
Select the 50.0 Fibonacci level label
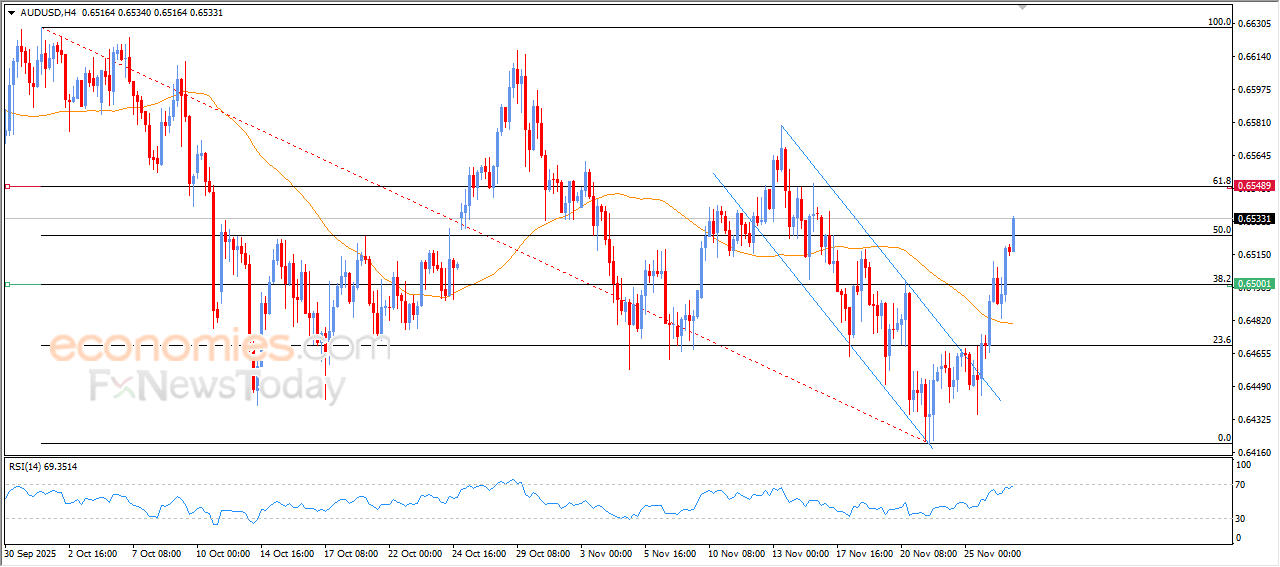1220,230
